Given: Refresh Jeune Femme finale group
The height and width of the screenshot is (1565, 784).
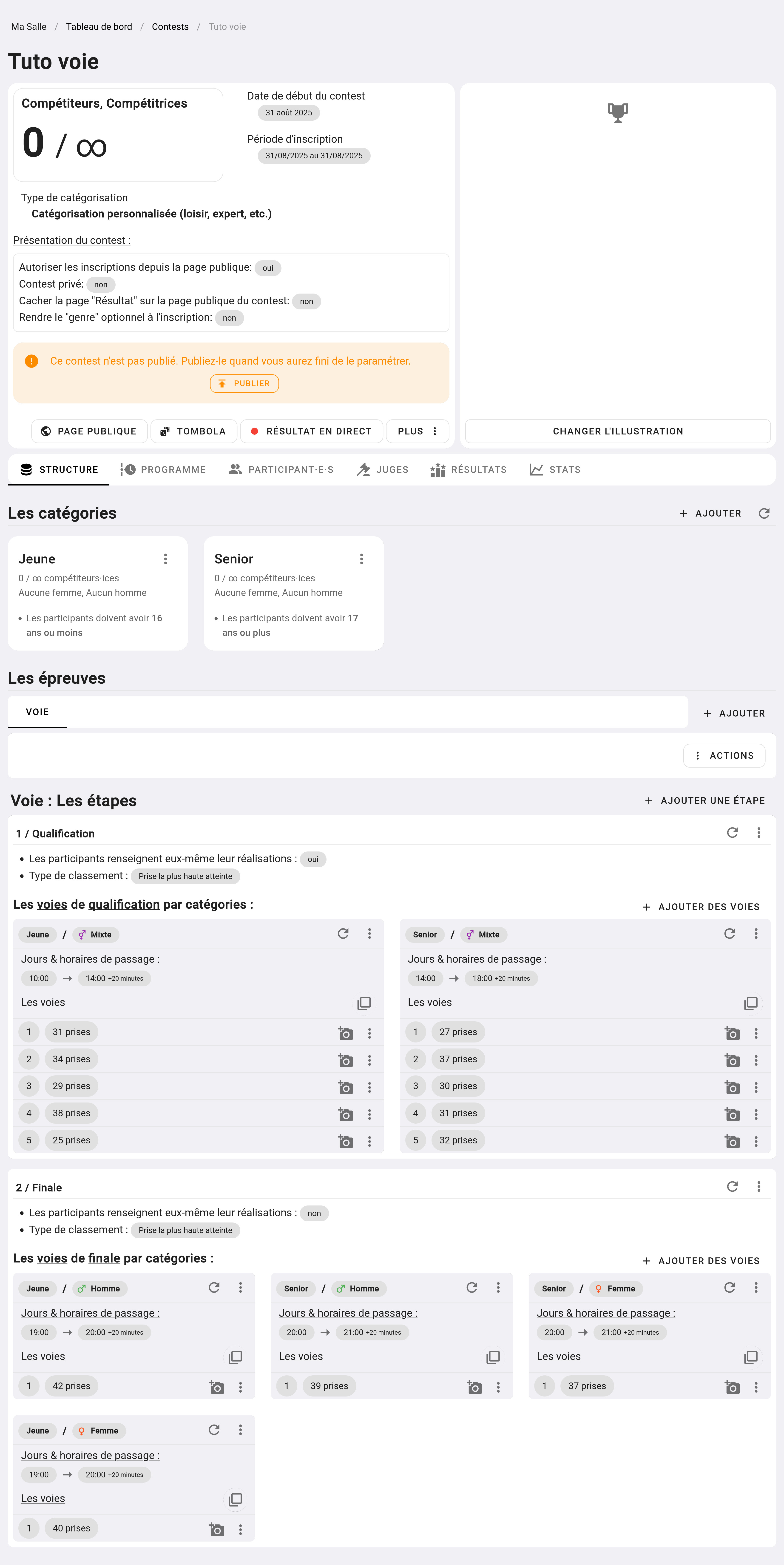Looking at the screenshot, I should pos(214,1430).
